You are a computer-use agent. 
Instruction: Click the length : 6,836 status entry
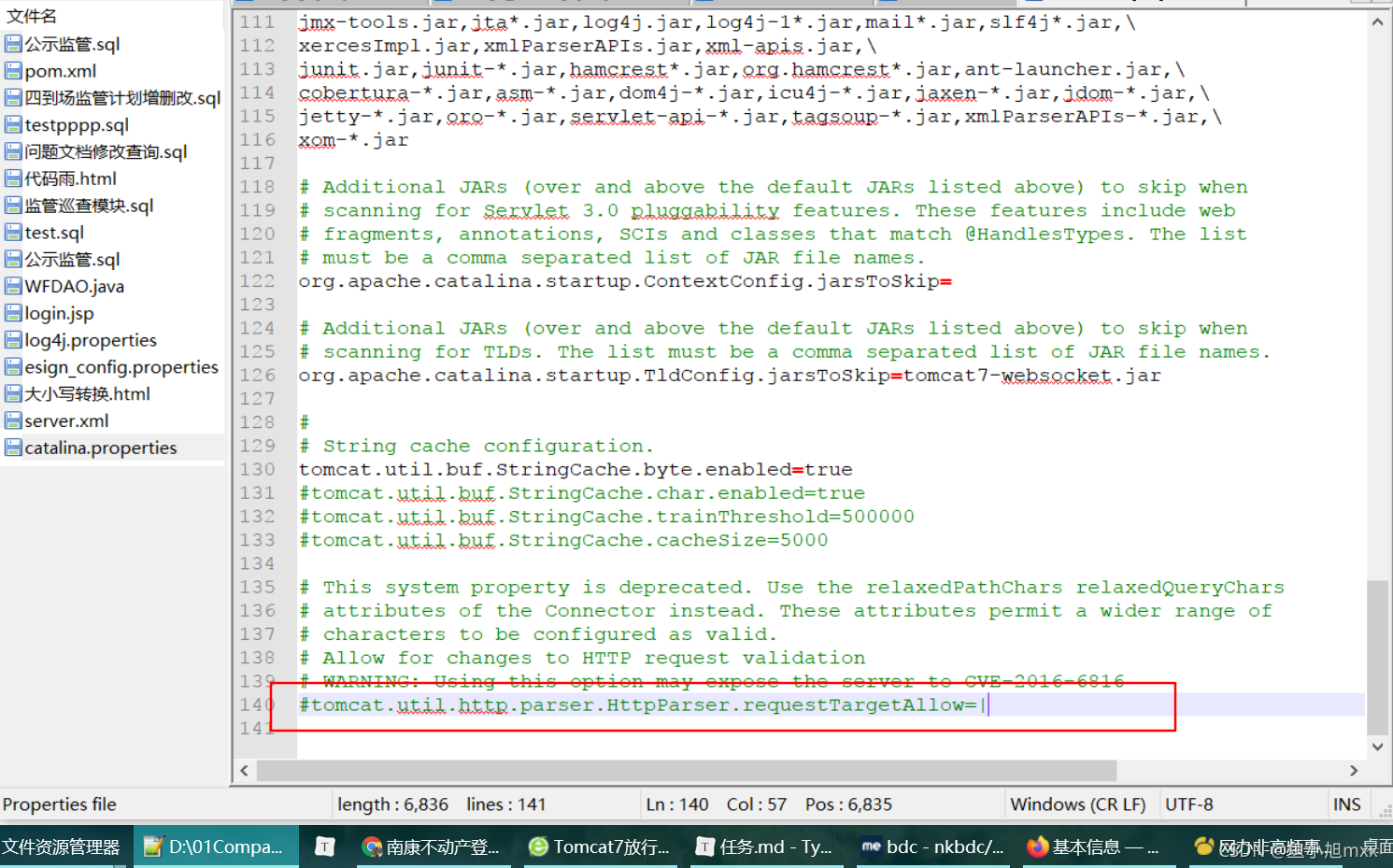coord(393,804)
